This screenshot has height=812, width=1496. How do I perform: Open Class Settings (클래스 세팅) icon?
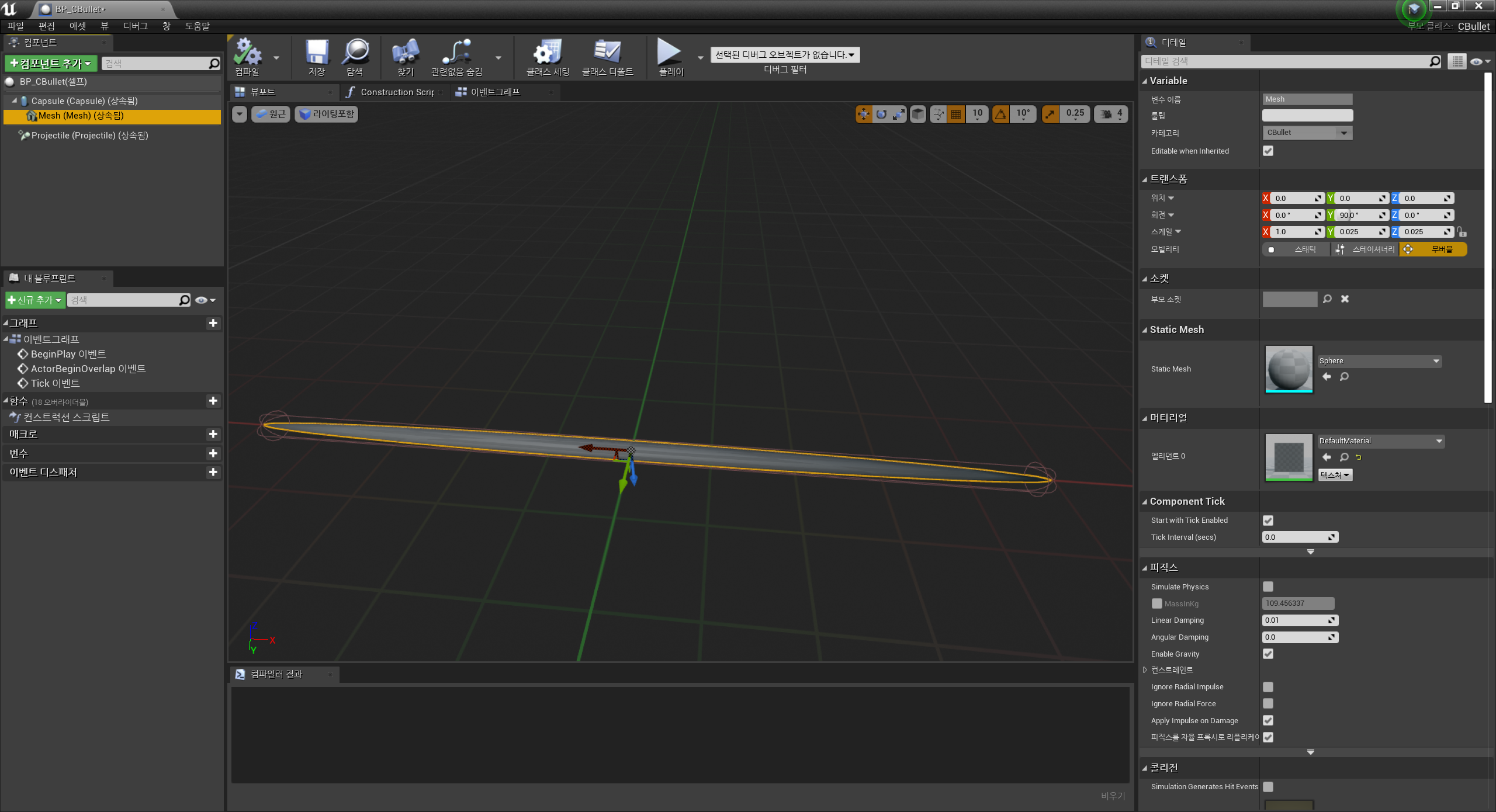click(547, 53)
